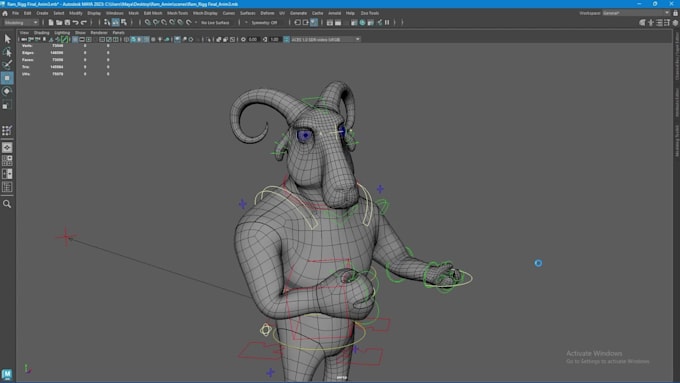
Task: Open the Workspace General dropdown
Action: coord(635,13)
